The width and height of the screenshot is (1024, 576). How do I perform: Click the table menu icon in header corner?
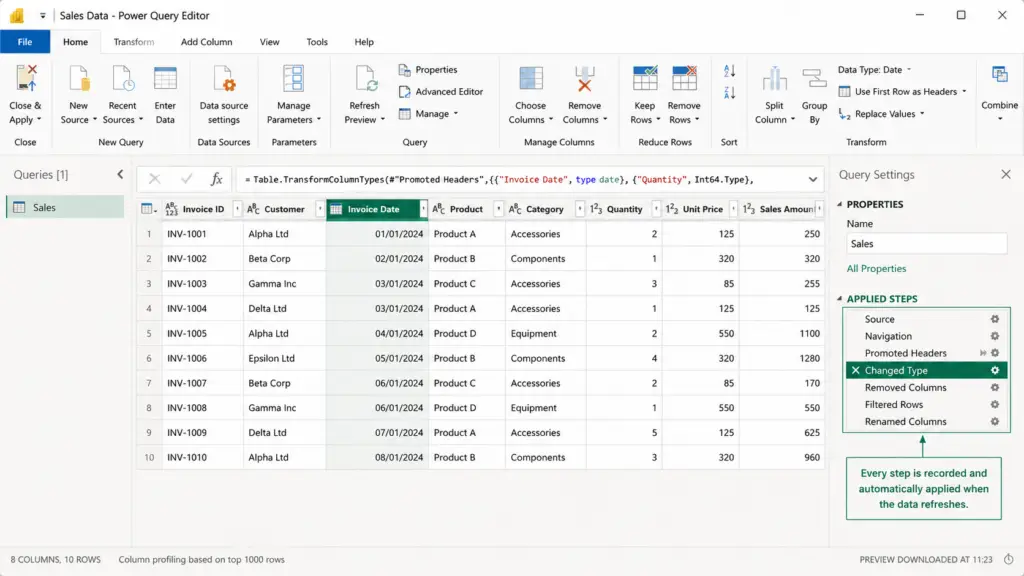[x=148, y=209]
